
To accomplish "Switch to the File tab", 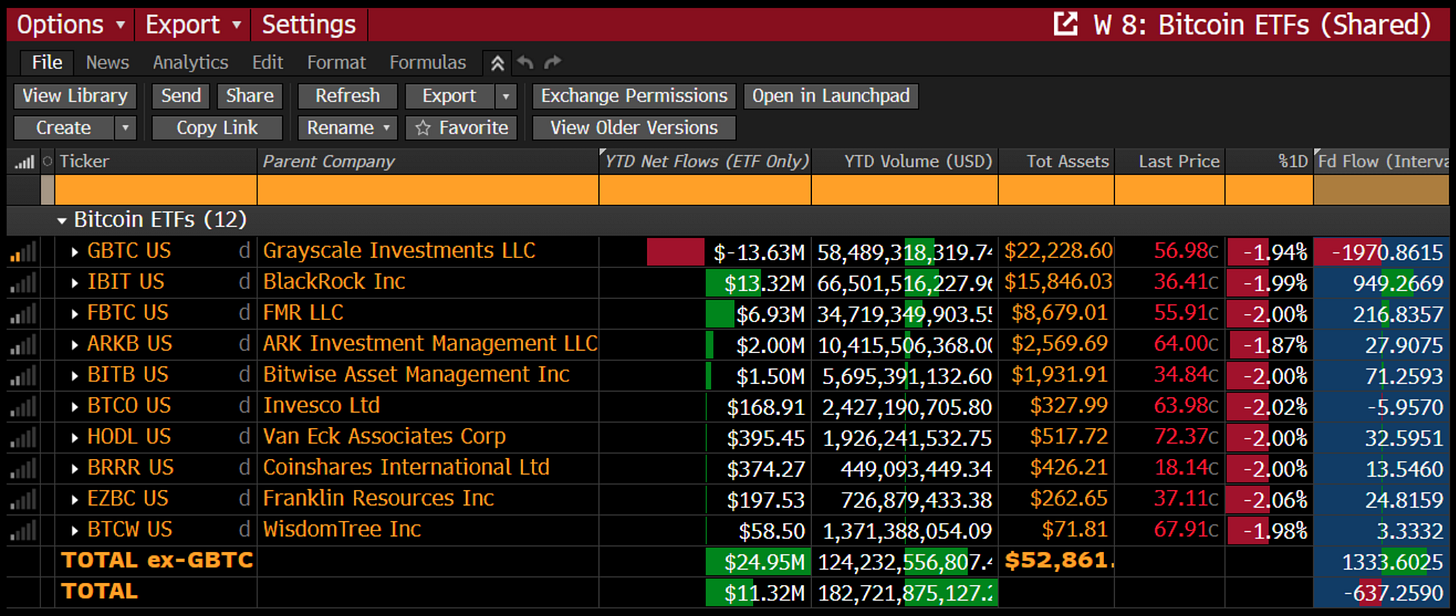I will click(47, 62).
